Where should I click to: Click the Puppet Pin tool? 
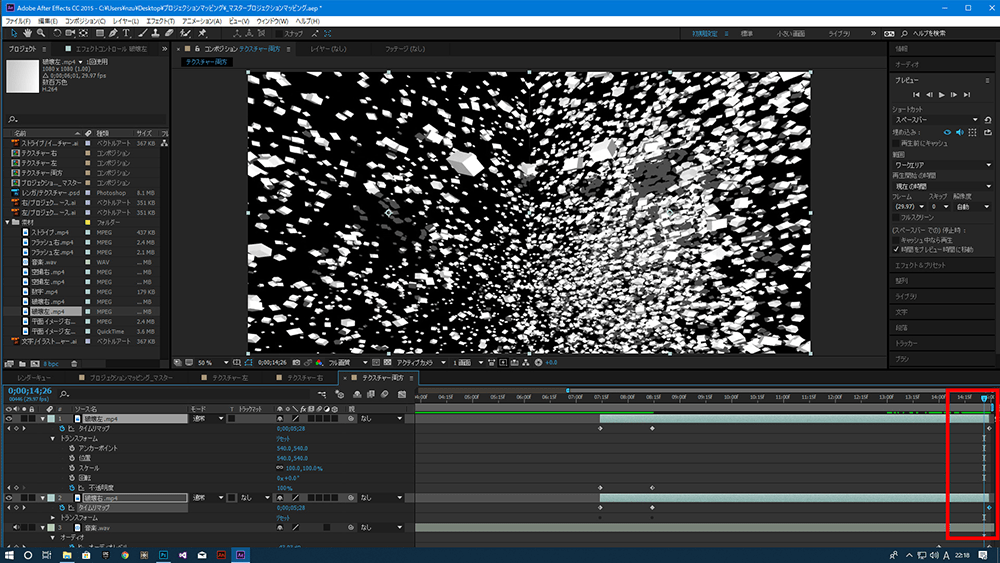[201, 33]
